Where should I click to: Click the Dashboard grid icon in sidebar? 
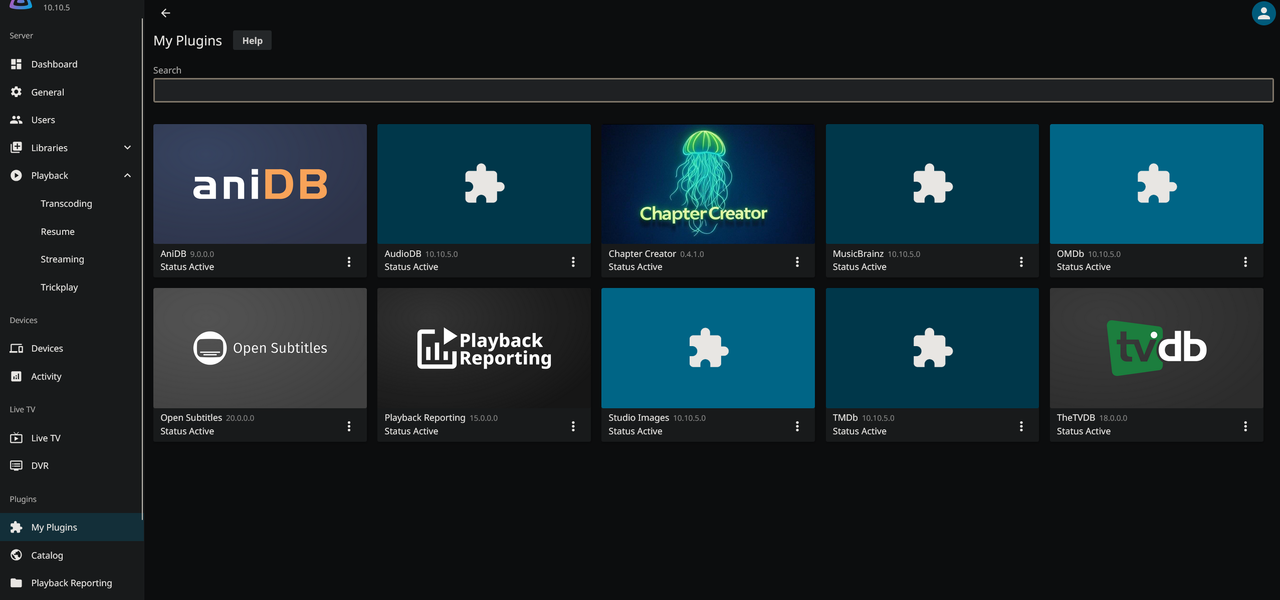coord(16,64)
